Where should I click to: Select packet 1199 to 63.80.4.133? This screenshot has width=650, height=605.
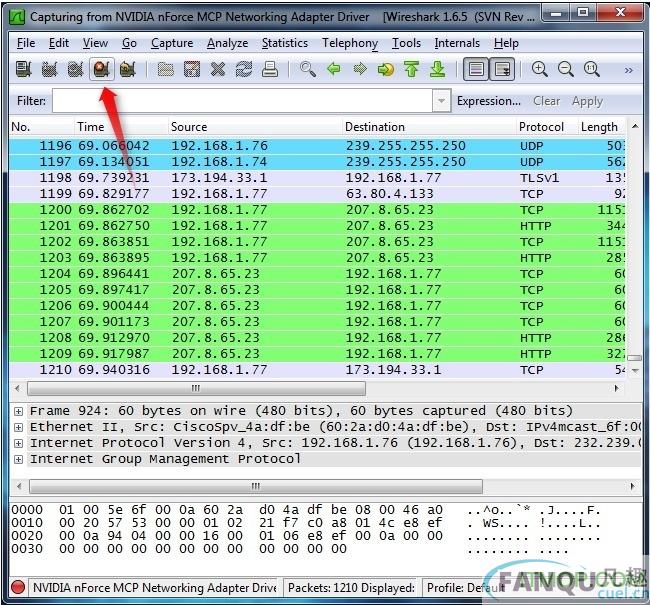pos(317,194)
